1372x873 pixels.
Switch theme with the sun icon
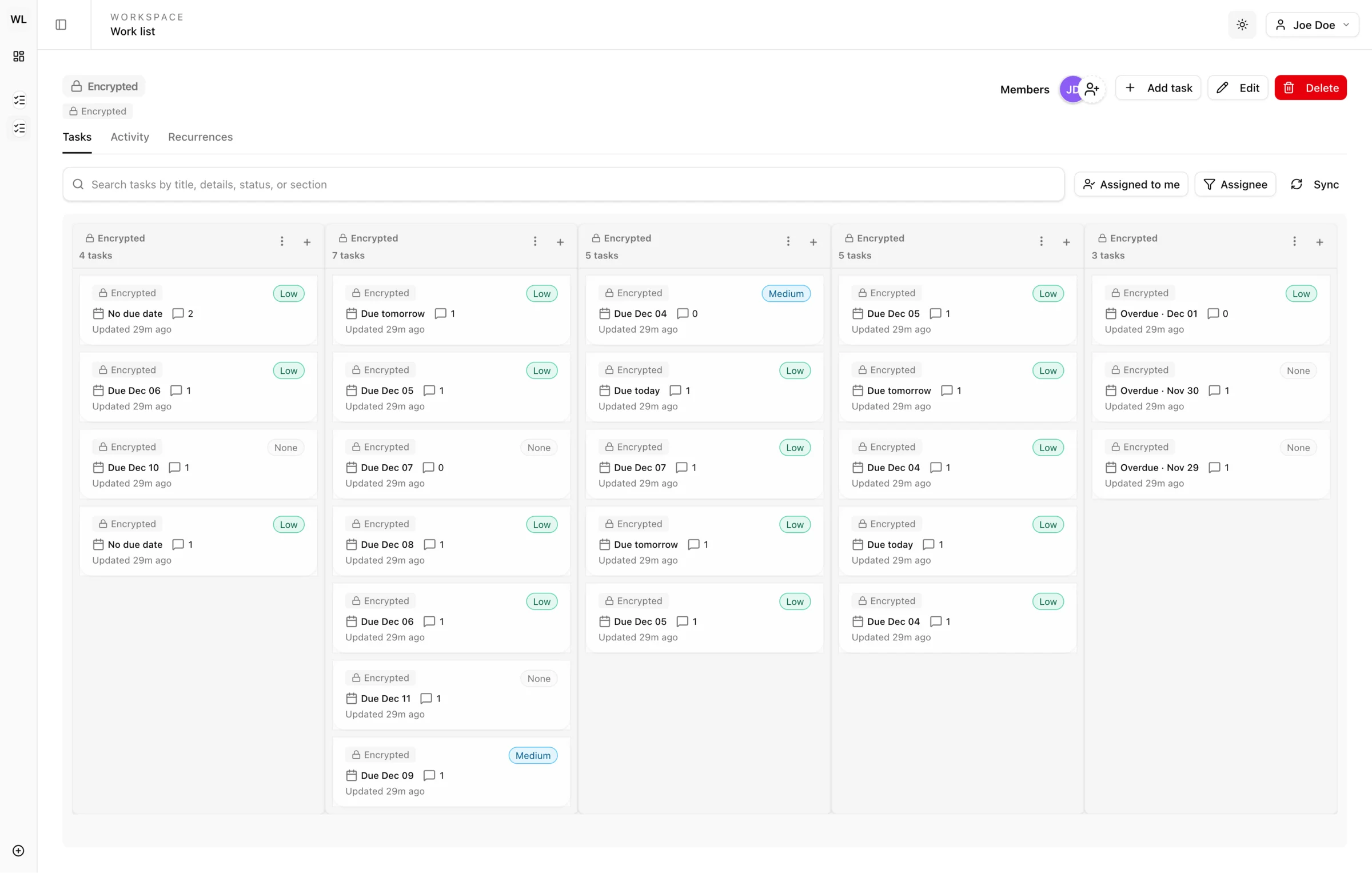point(1242,25)
